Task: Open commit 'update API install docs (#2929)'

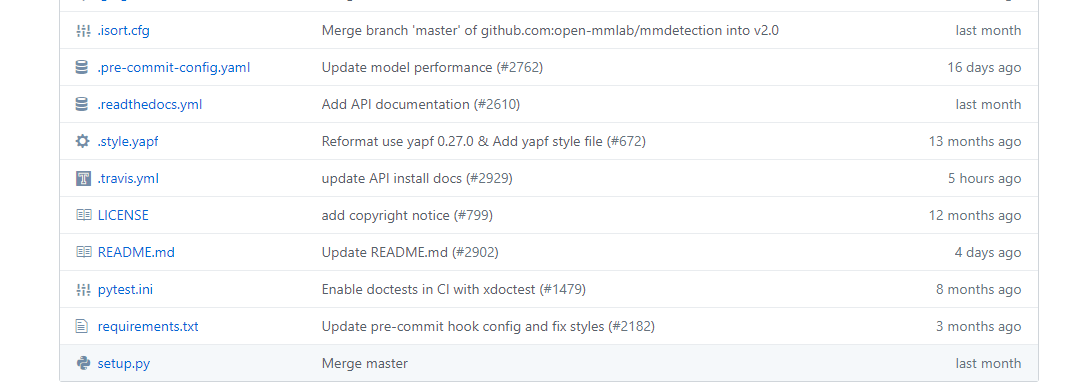Action: click(417, 178)
